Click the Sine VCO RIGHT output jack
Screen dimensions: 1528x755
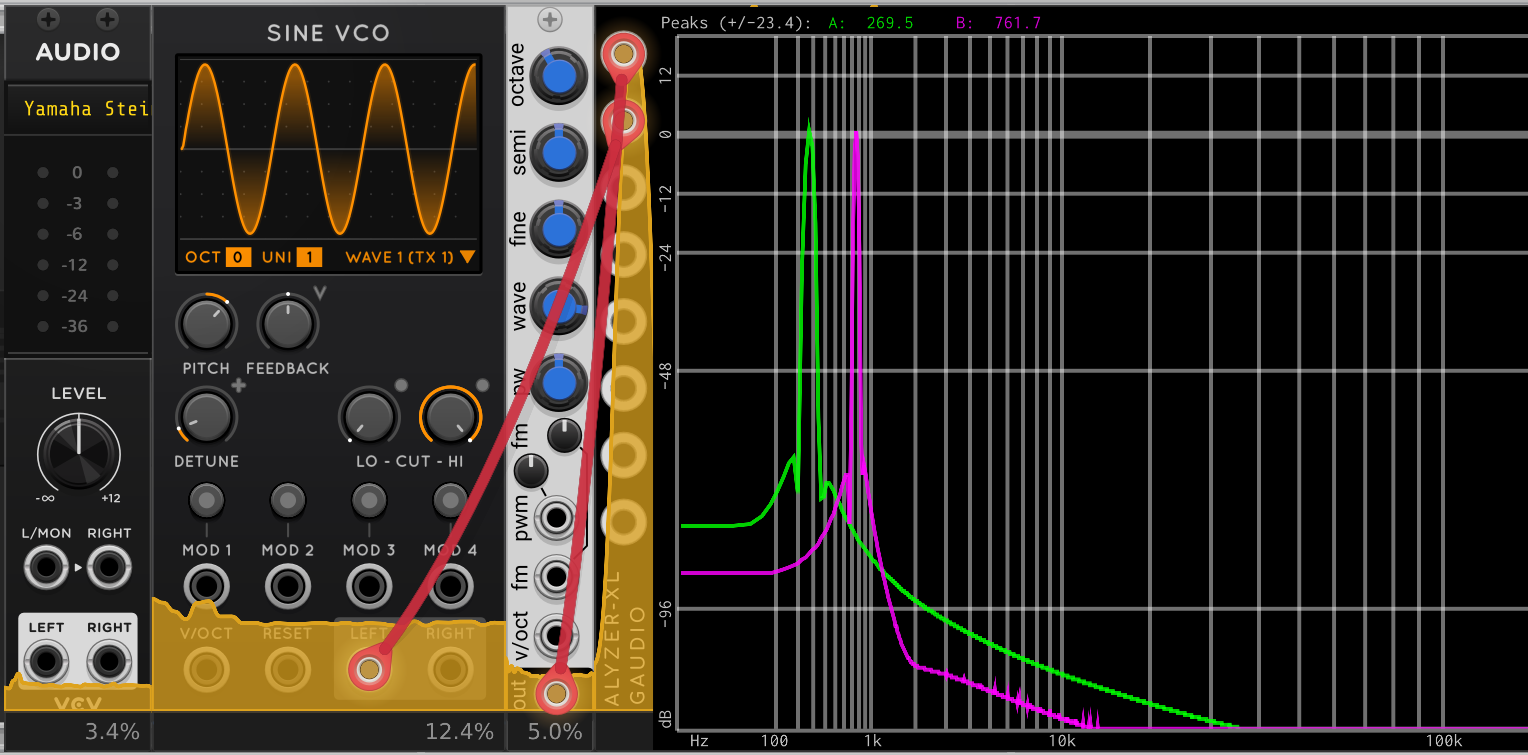click(450, 667)
